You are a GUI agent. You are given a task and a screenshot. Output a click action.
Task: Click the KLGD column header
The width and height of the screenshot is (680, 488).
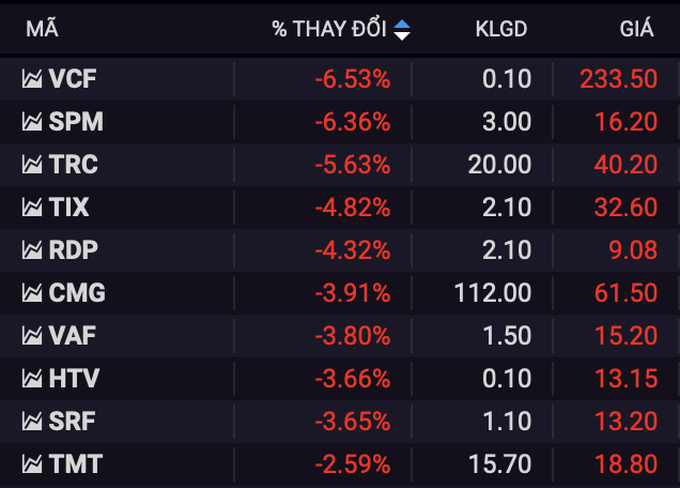pyautogui.click(x=501, y=30)
